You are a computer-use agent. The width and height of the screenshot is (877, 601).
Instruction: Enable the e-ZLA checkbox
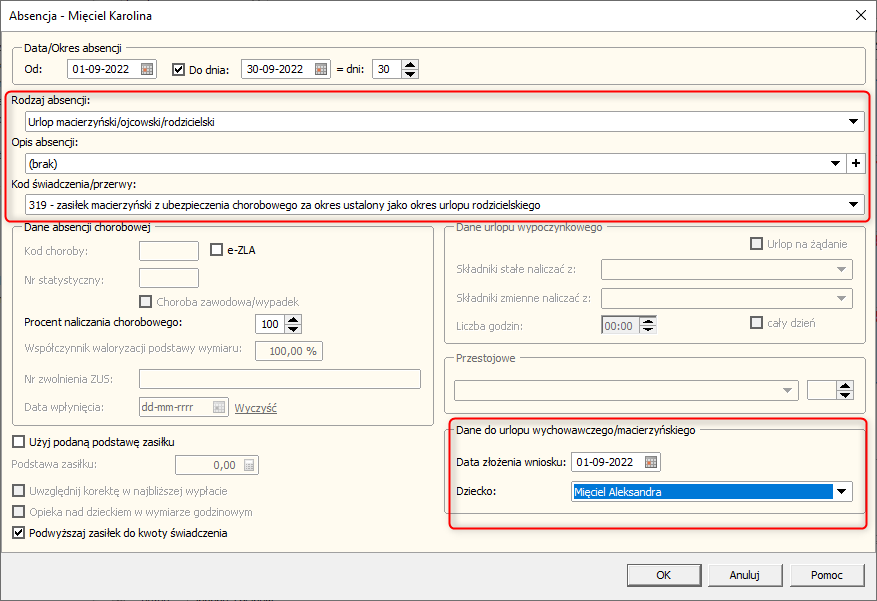(216, 250)
